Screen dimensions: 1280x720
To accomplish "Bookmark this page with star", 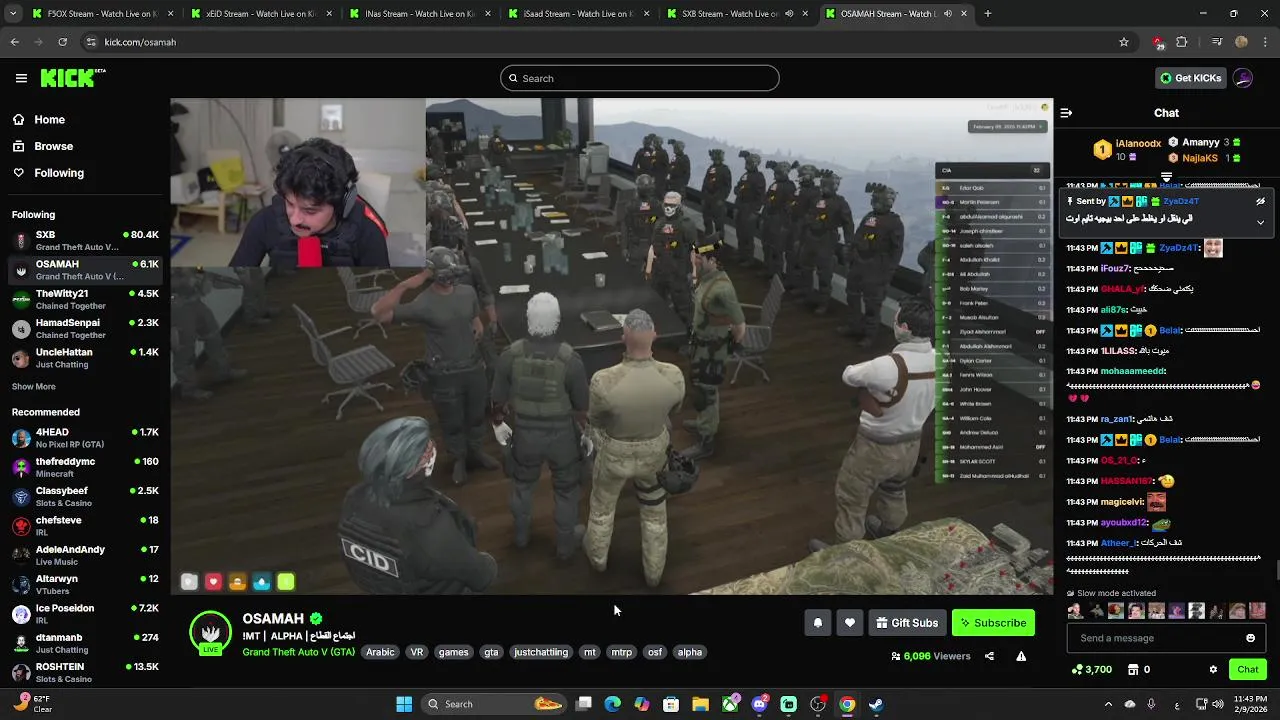I will (x=1124, y=42).
